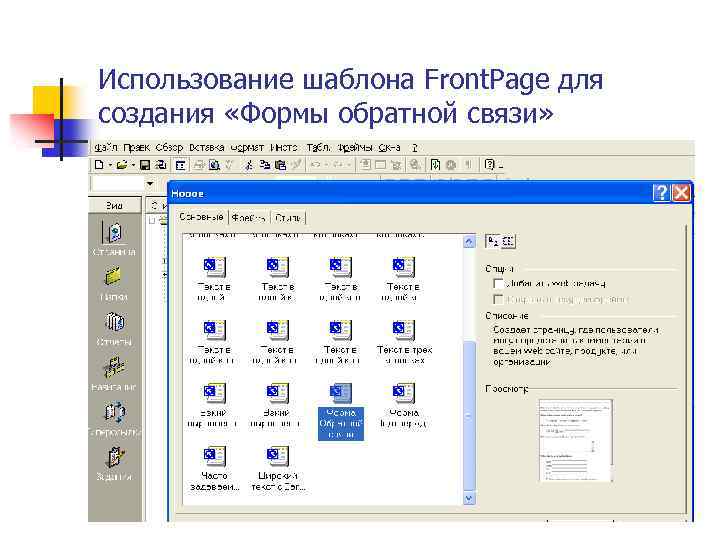Open the Задачи (Tasks) view icon

tap(114, 456)
